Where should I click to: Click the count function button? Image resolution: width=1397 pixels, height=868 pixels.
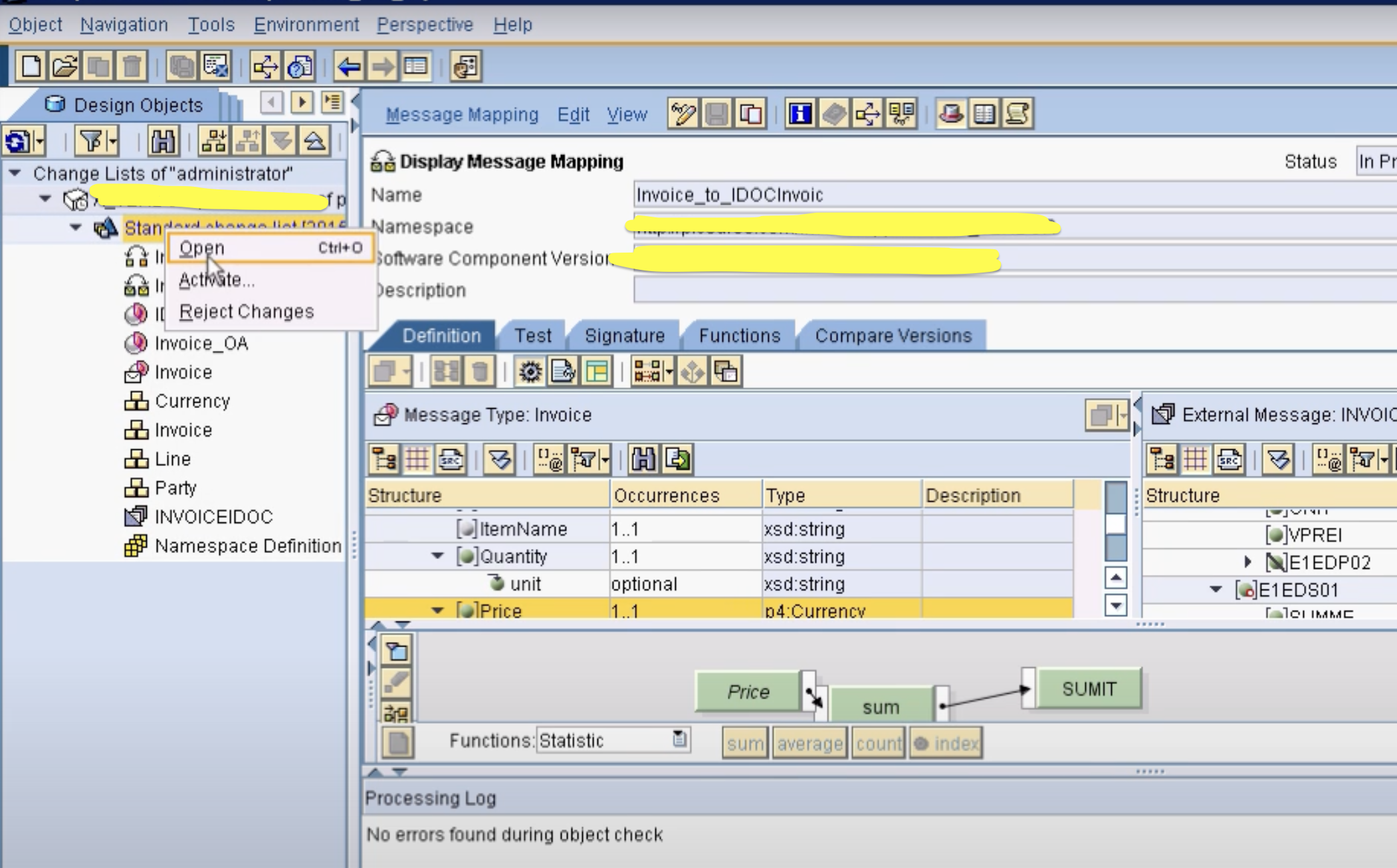pos(878,743)
